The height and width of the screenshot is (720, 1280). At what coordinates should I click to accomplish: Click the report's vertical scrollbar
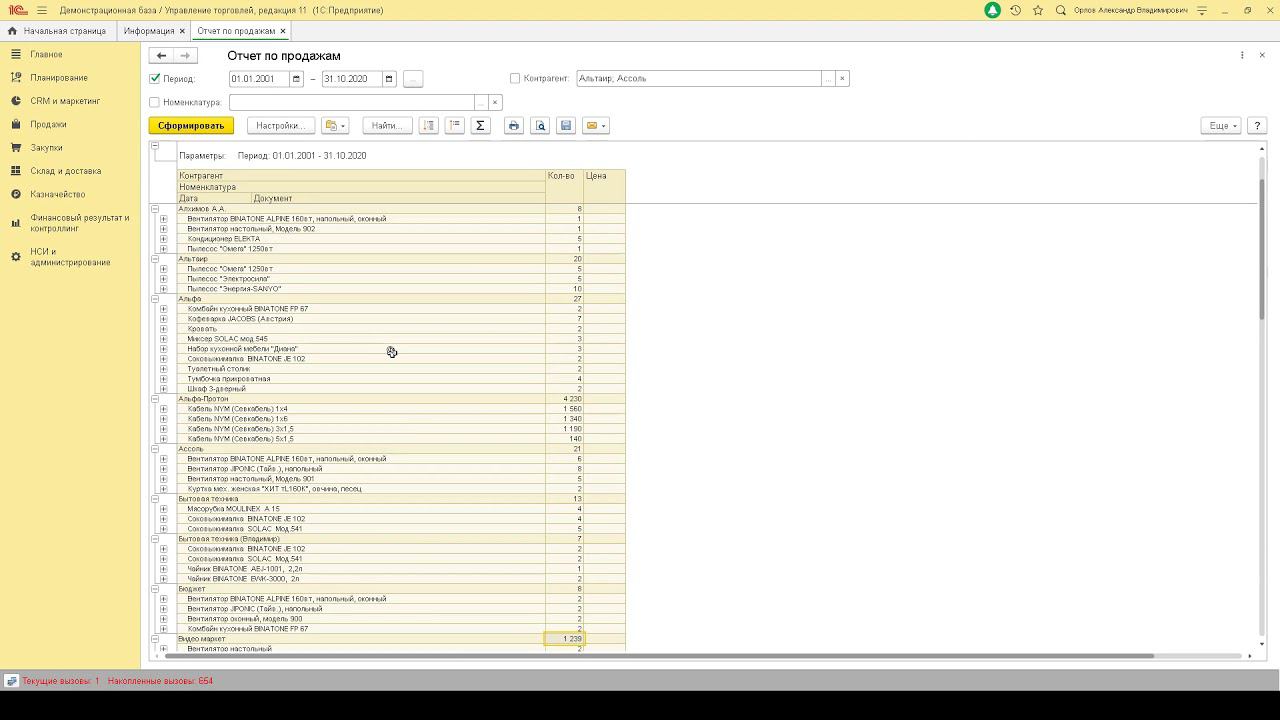[x=1261, y=250]
